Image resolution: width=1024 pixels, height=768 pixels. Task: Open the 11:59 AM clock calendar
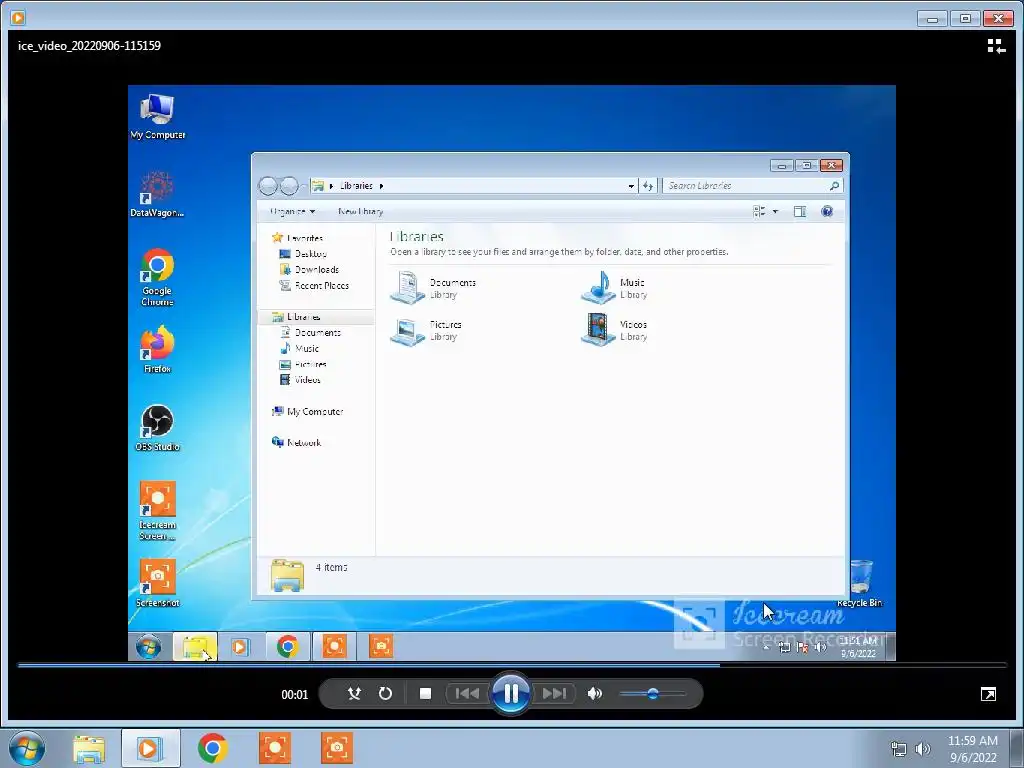972,748
